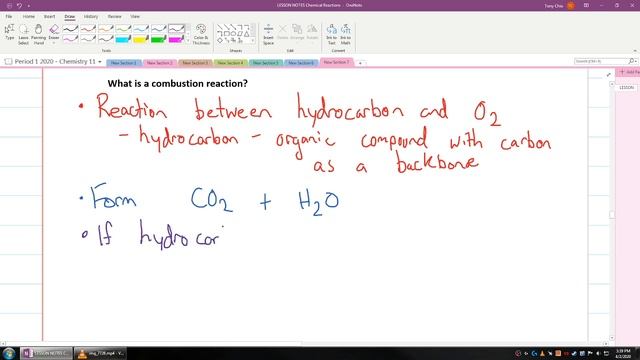Select the orange pen in top row
This screenshot has width=640, height=360.
[x=106, y=29]
